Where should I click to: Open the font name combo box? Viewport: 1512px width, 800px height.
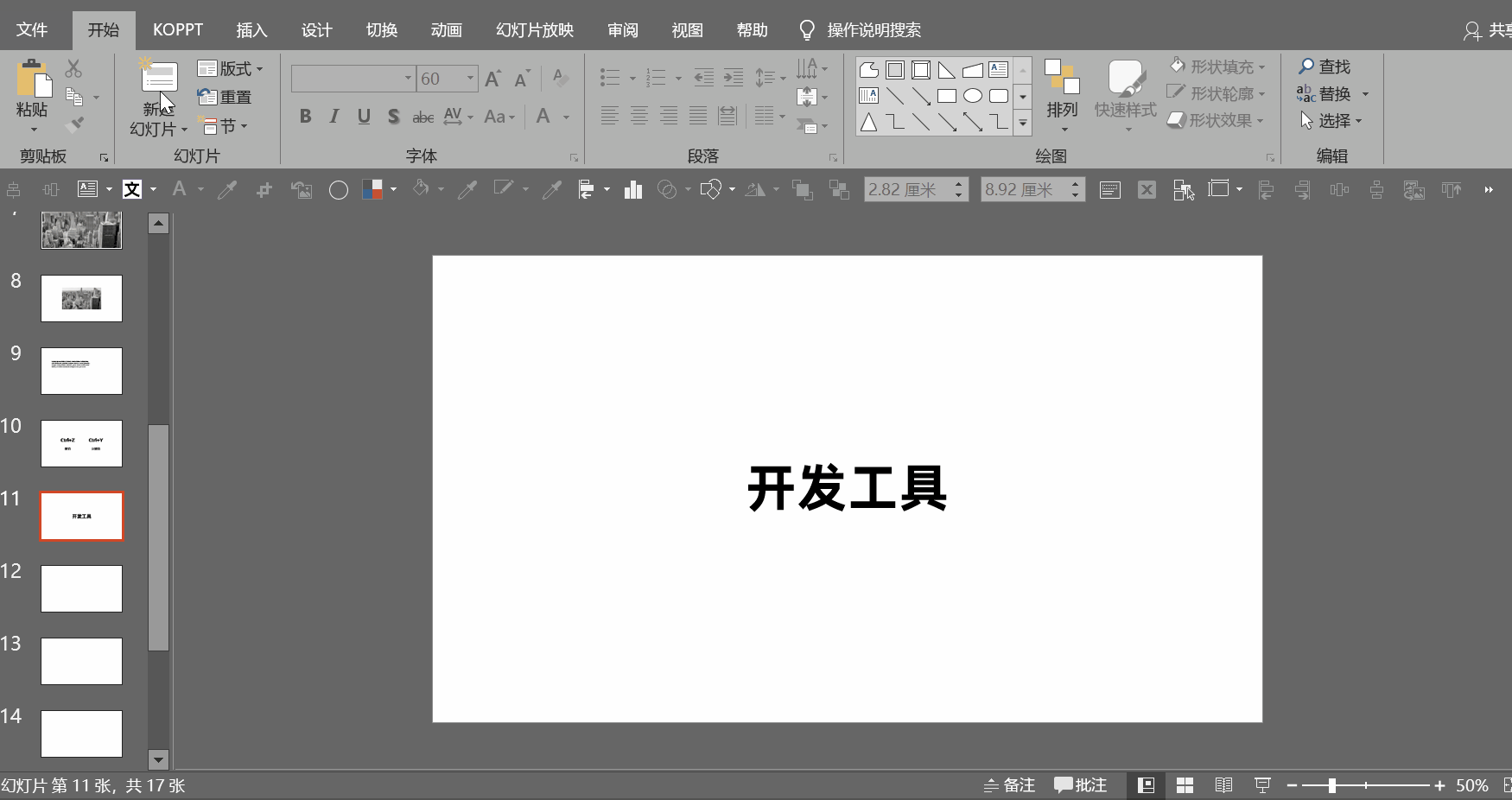(353, 79)
